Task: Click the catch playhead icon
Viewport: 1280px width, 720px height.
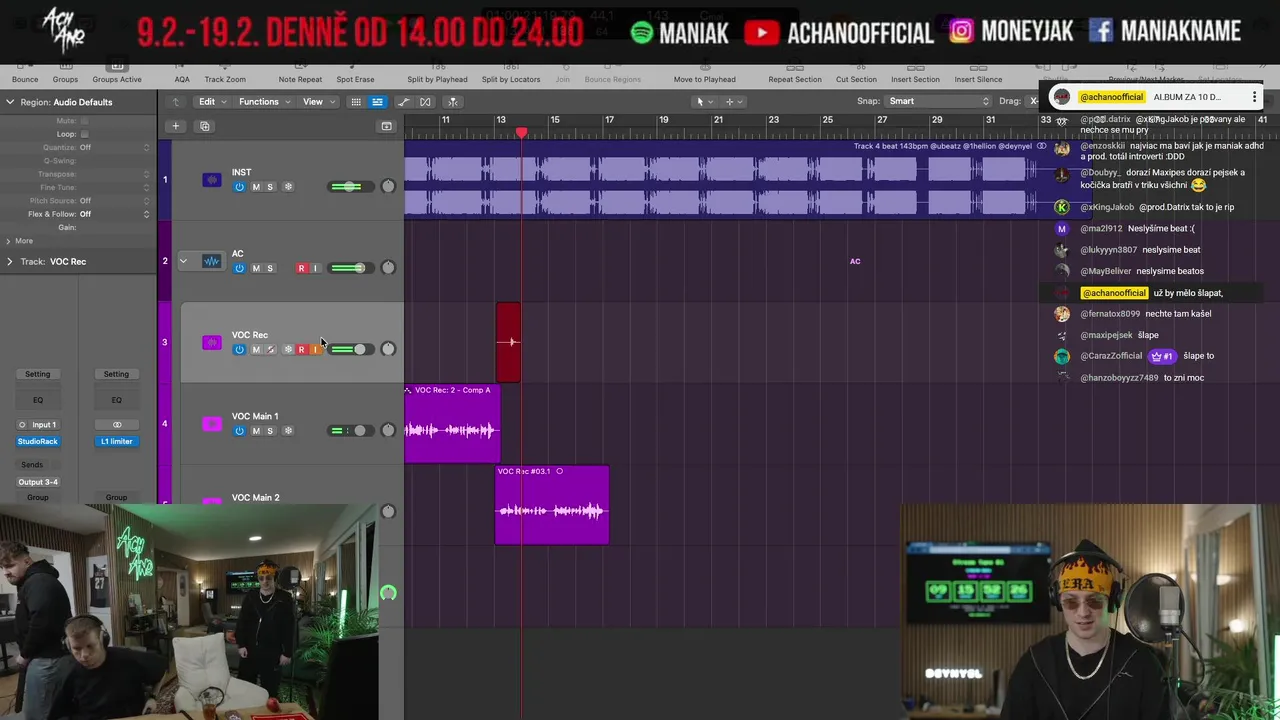Action: pyautogui.click(x=452, y=102)
